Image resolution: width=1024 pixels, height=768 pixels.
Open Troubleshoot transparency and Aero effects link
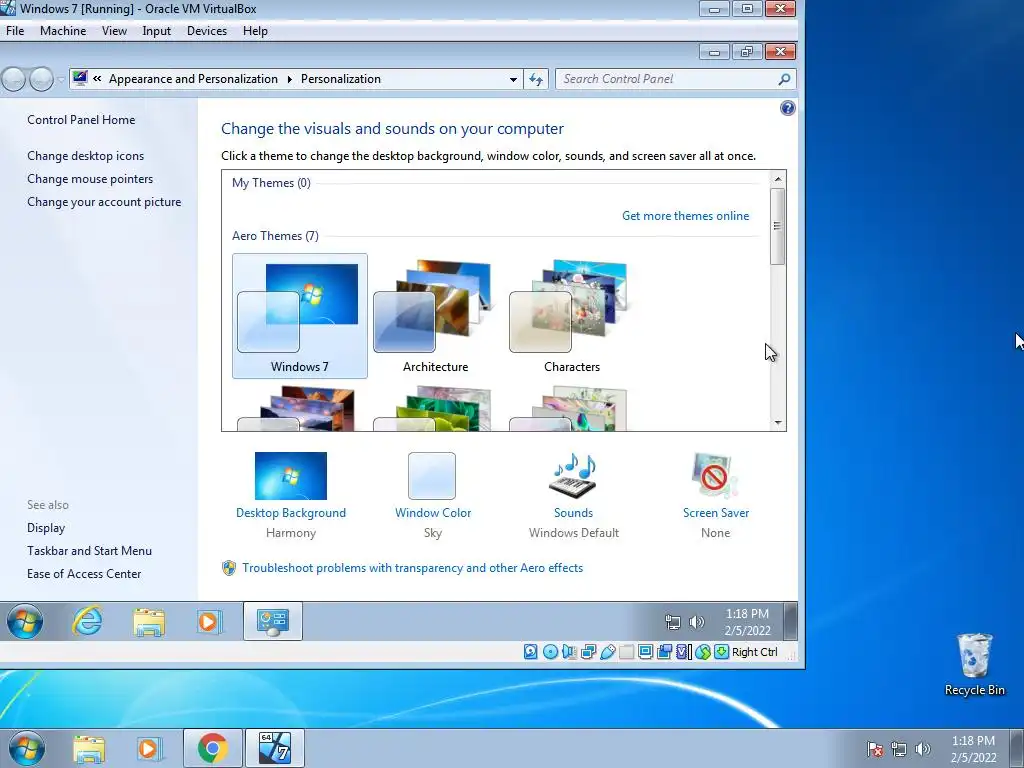[x=413, y=568]
